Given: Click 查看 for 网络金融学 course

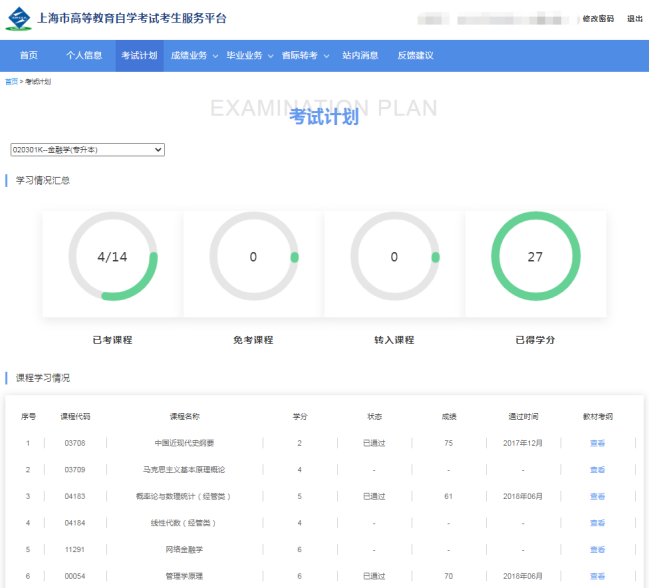Looking at the screenshot, I should pos(597,549).
